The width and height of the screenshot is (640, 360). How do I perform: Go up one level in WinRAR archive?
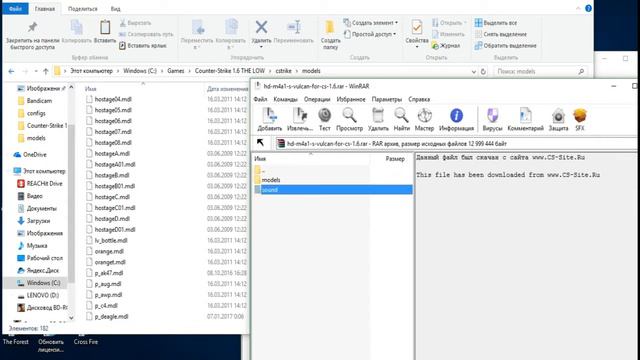point(260,143)
